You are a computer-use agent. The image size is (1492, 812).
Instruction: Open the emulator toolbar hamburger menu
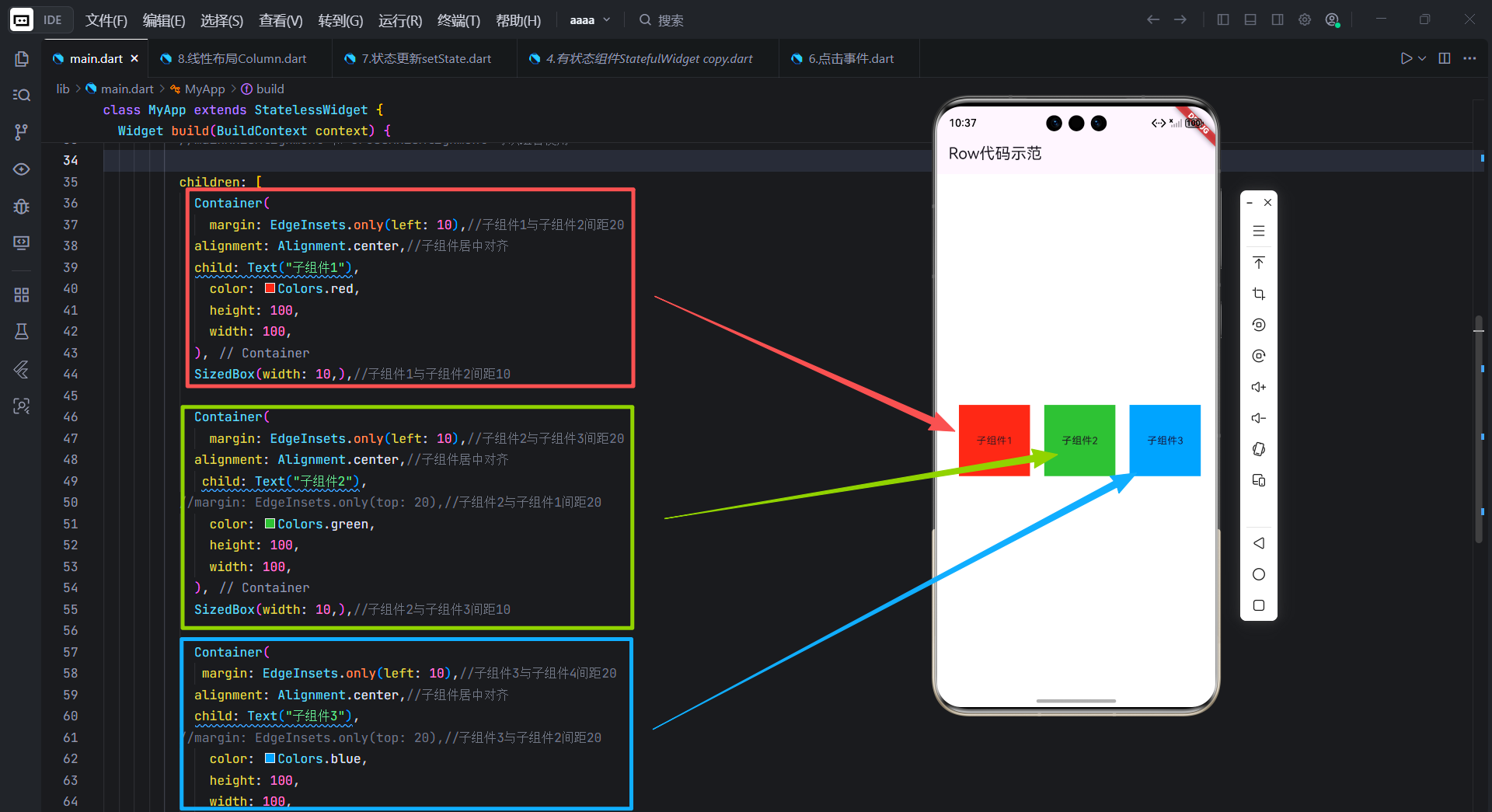pyautogui.click(x=1259, y=231)
